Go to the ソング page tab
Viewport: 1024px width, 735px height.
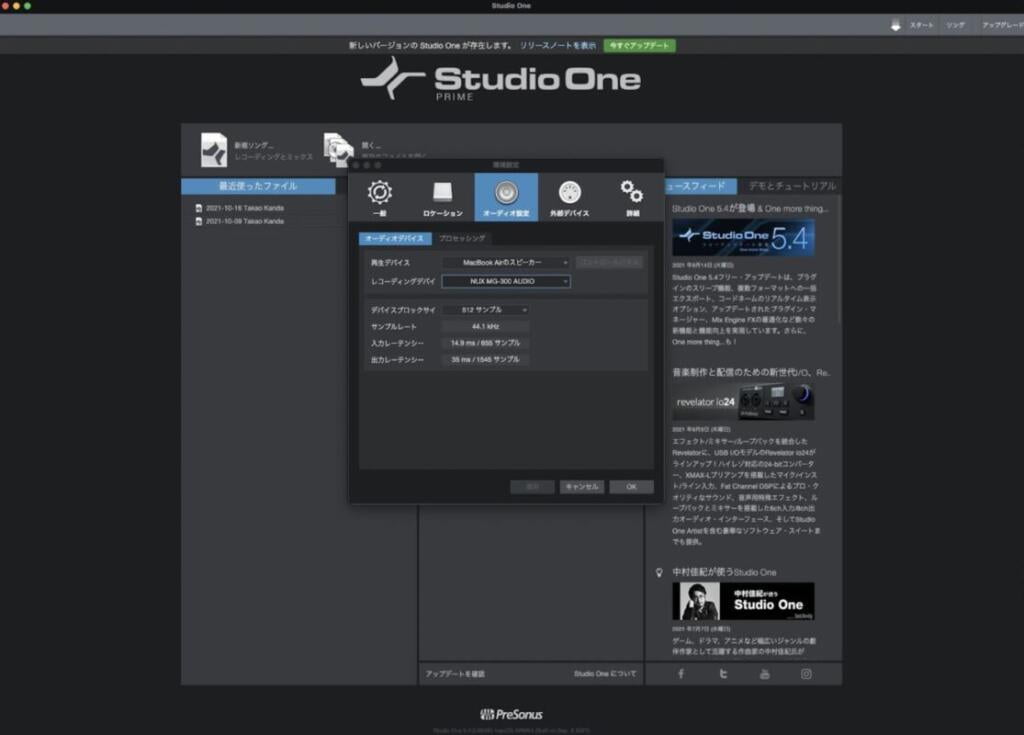tap(955, 25)
